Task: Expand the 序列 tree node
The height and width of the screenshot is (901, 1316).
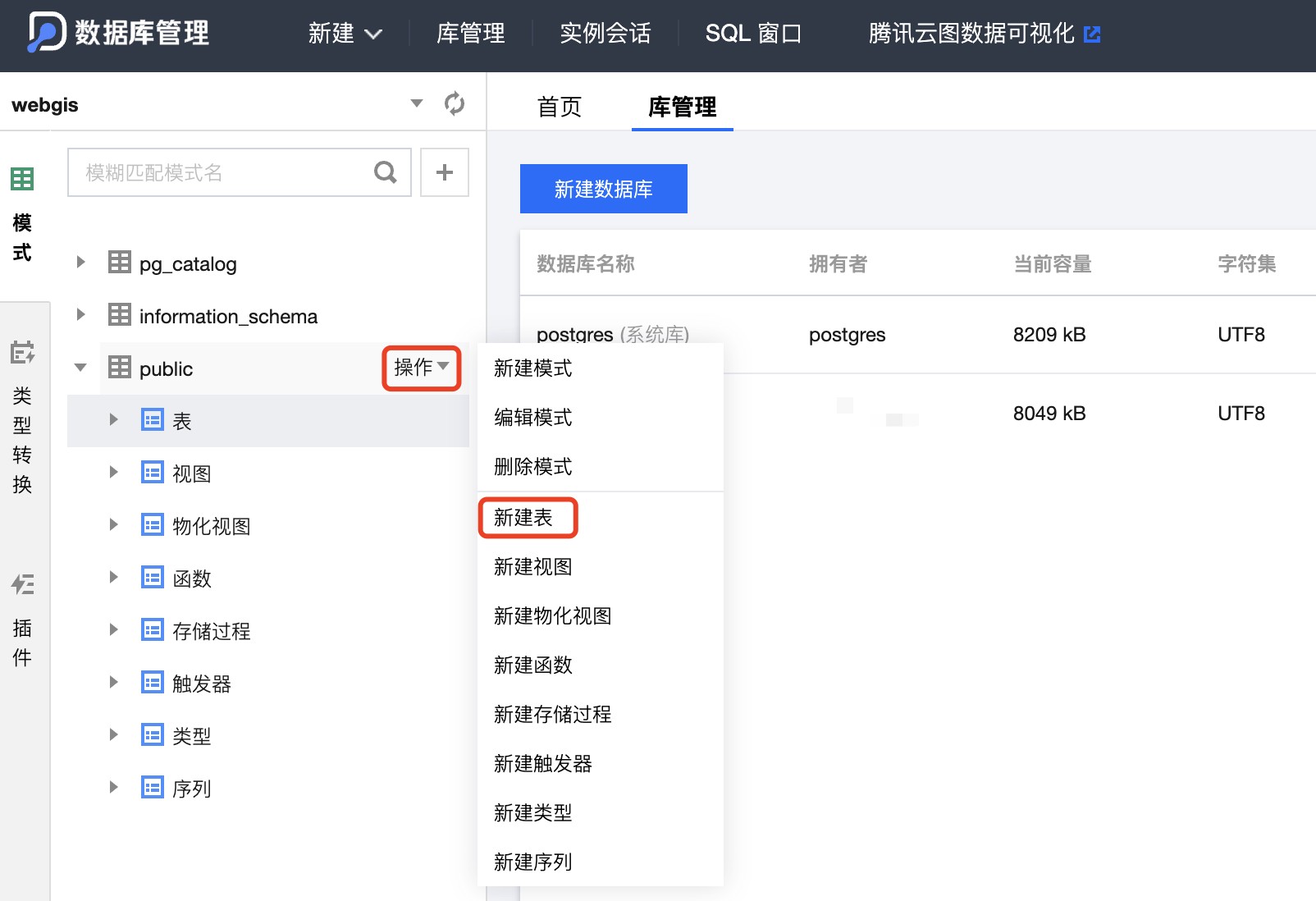Action: (x=113, y=788)
